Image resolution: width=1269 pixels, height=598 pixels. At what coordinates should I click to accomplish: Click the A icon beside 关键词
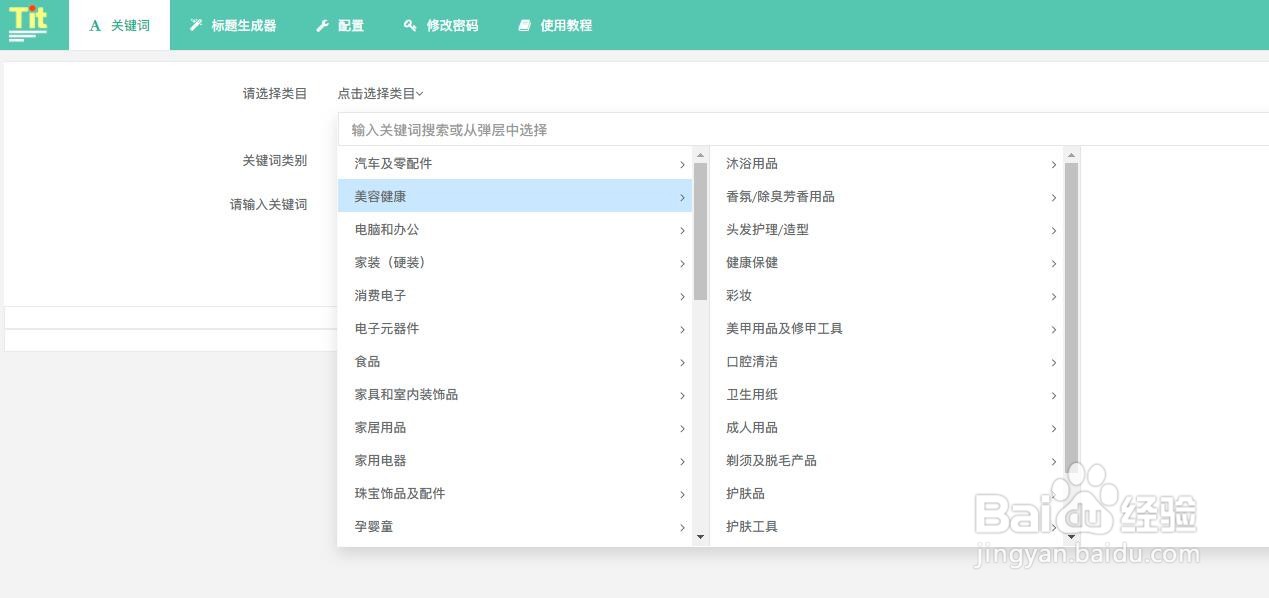coord(95,26)
